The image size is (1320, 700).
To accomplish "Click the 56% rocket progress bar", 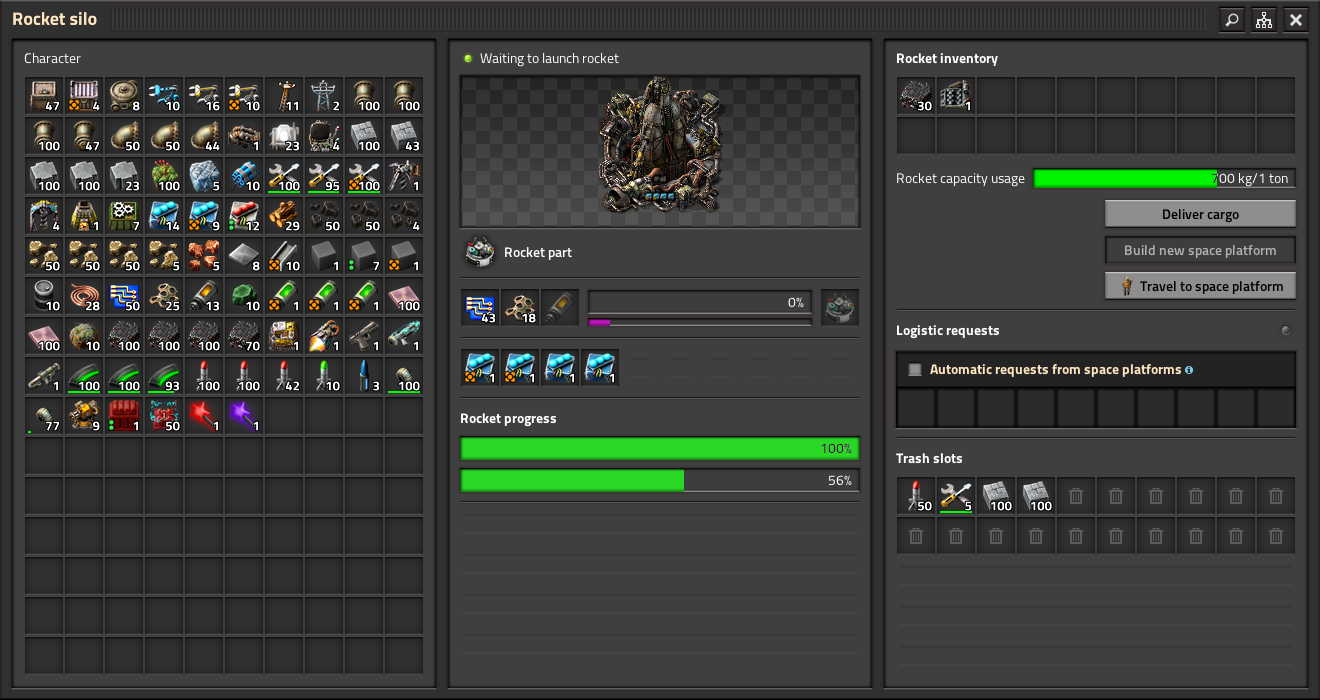I will pos(659,481).
